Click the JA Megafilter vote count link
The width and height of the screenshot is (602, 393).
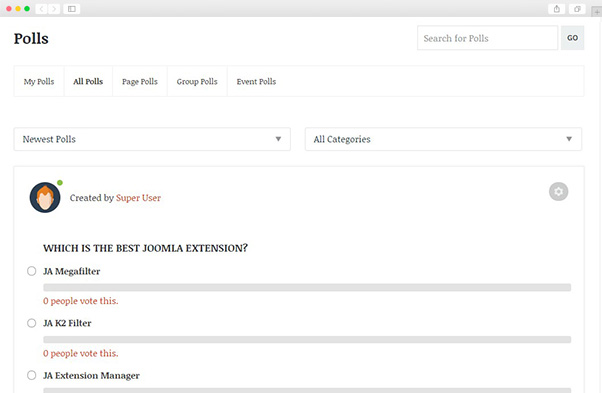(81, 301)
